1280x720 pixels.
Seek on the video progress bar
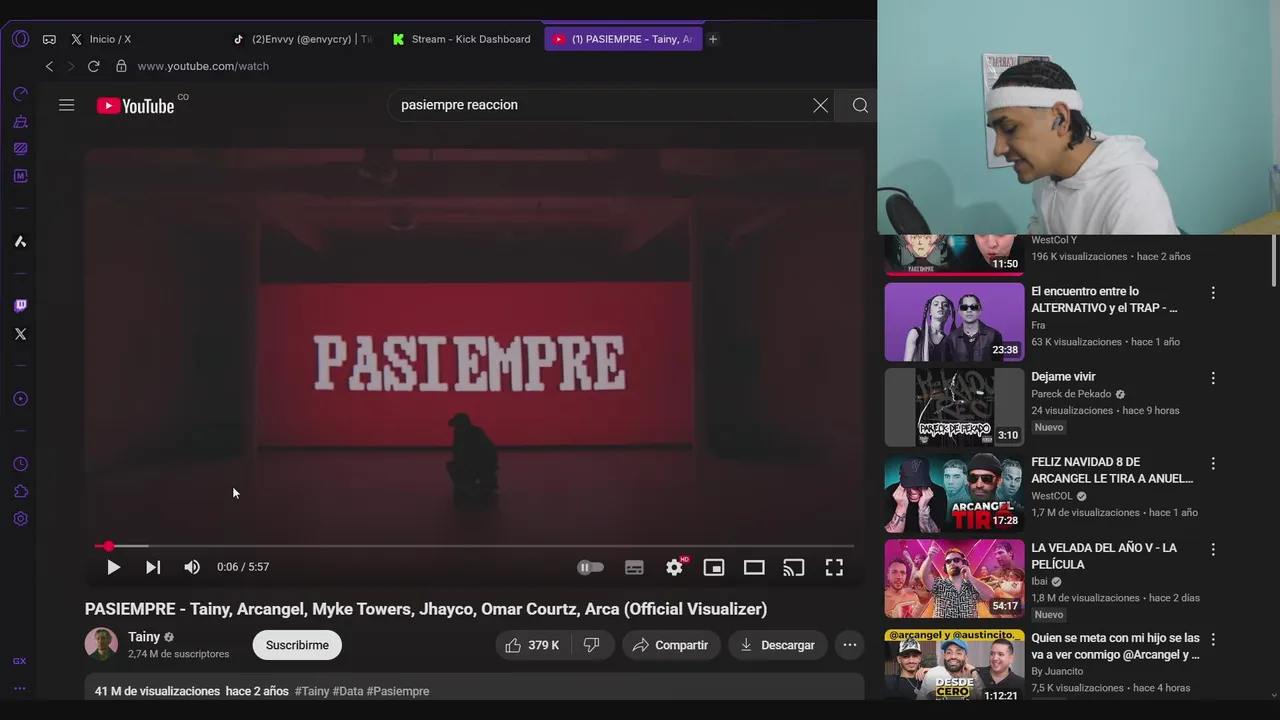(474, 546)
